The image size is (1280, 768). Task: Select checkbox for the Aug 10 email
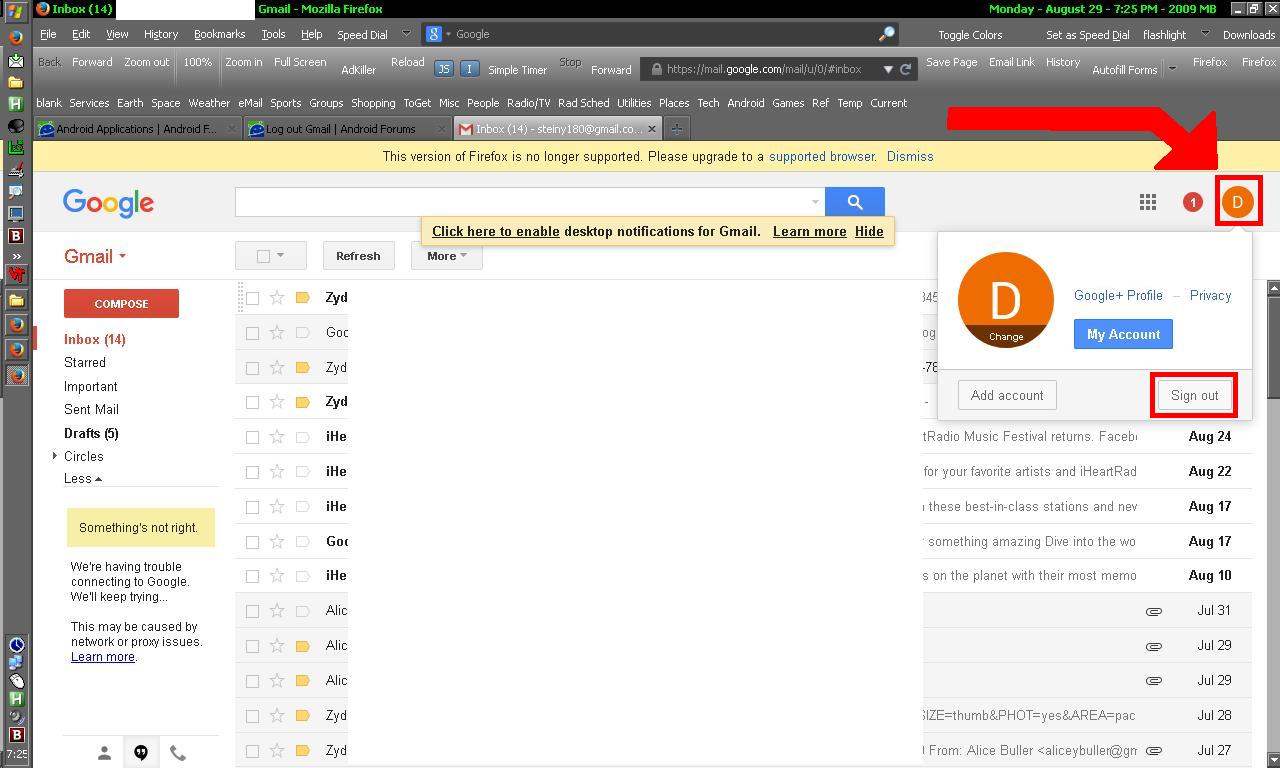(252, 576)
